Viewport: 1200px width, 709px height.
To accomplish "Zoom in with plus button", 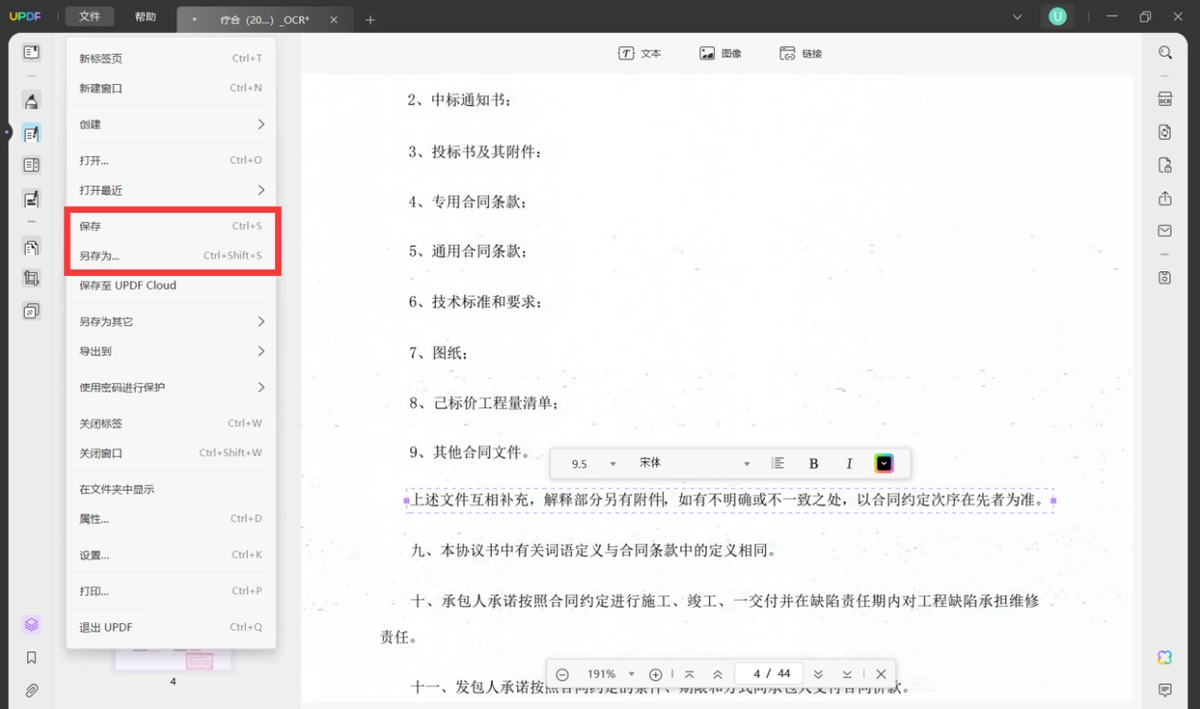I will pos(656,674).
